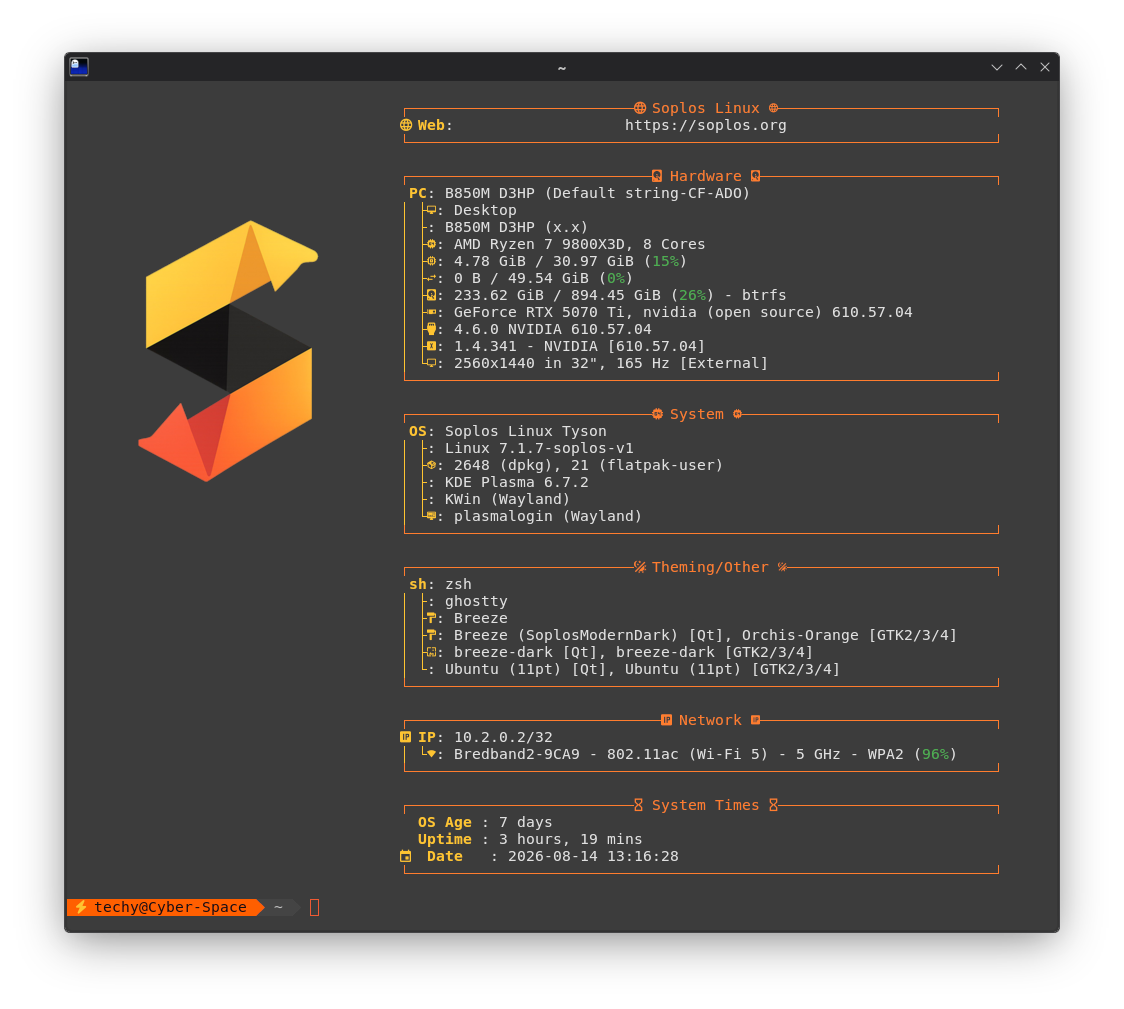This screenshot has width=1124, height=1009.
Task: Click the icon beside 1.4.341 - NVIDIA
Action: point(432,346)
